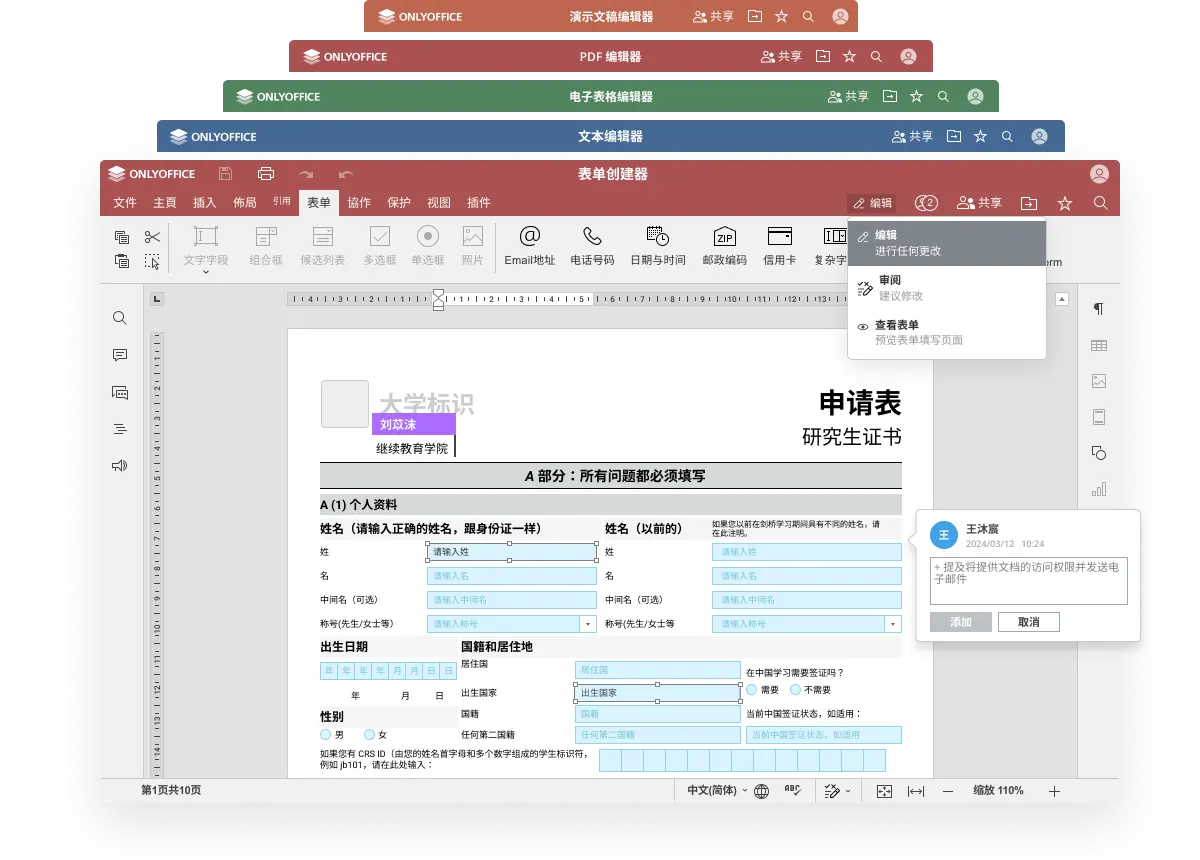Select the 男 gender radio button
Viewport: 1200px width, 860px height.
(326, 733)
